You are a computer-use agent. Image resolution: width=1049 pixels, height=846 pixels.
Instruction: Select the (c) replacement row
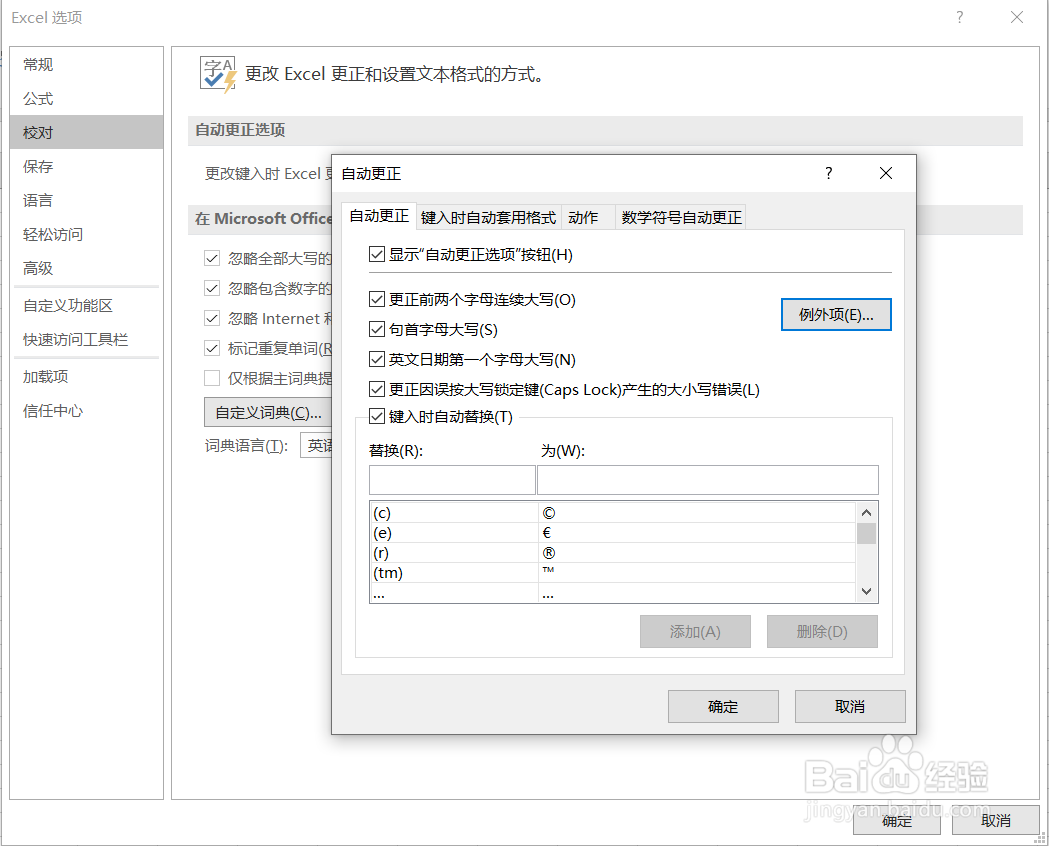[613, 513]
